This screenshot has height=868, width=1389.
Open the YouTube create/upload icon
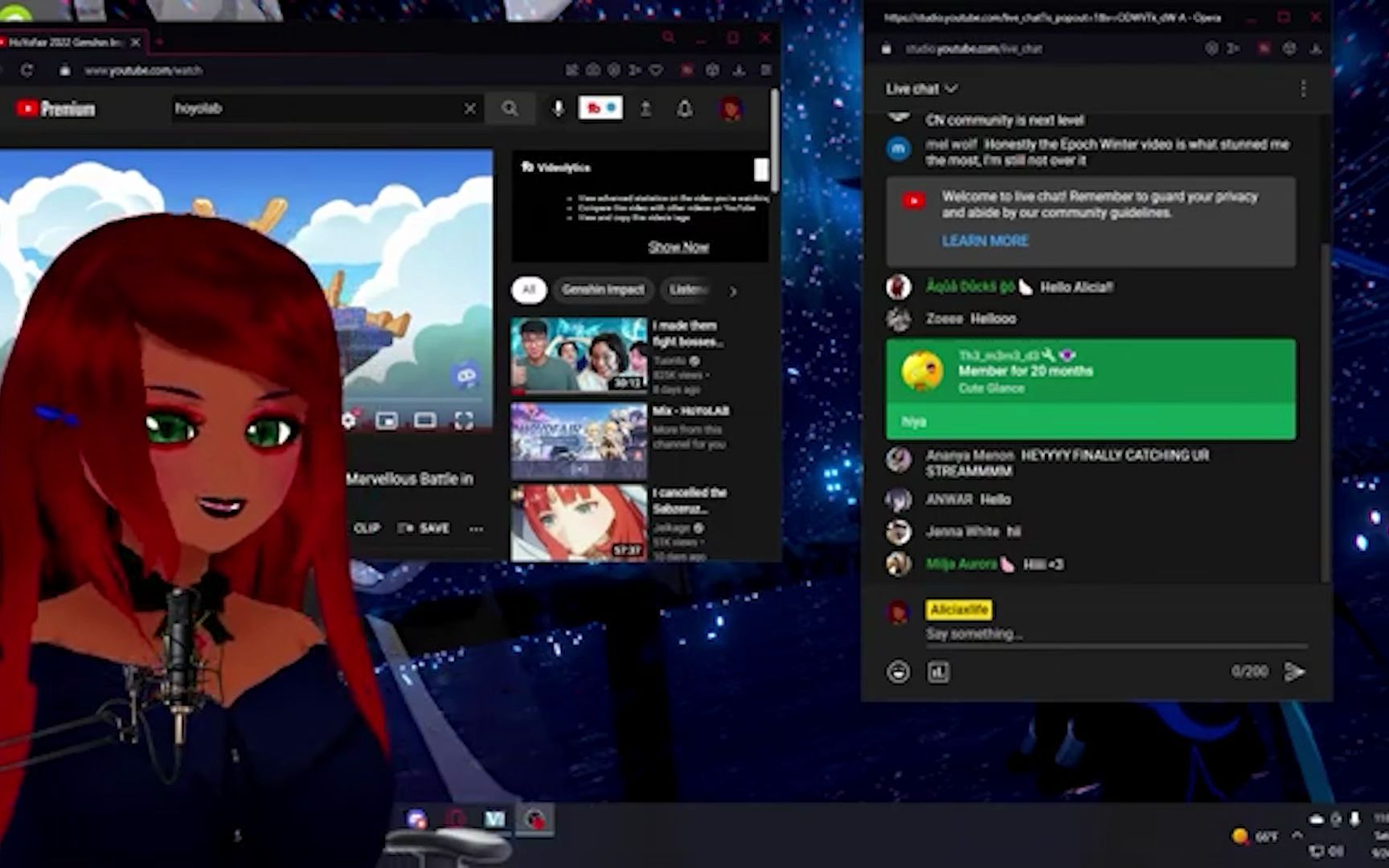(x=645, y=108)
